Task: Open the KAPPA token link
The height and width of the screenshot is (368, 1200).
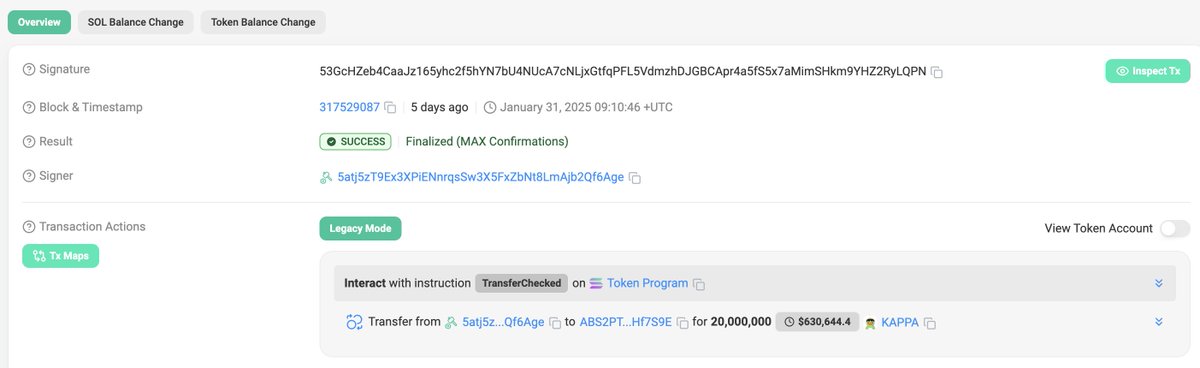Action: pyautogui.click(x=900, y=323)
